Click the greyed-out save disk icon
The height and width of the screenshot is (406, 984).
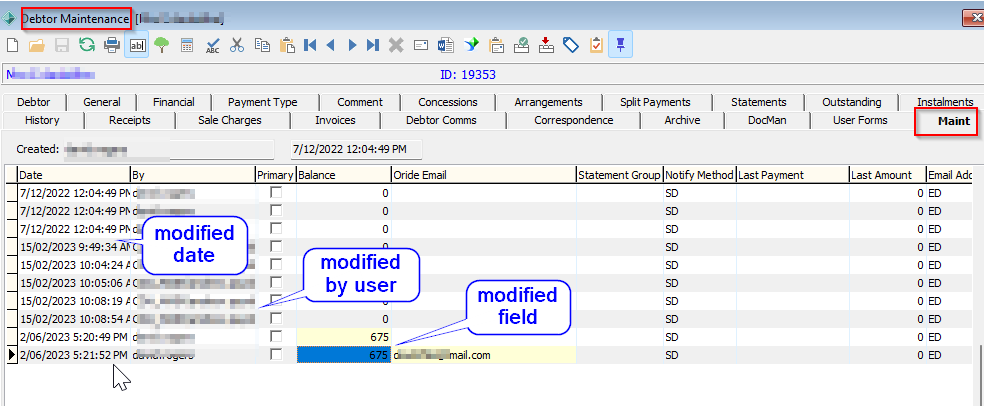pos(62,45)
